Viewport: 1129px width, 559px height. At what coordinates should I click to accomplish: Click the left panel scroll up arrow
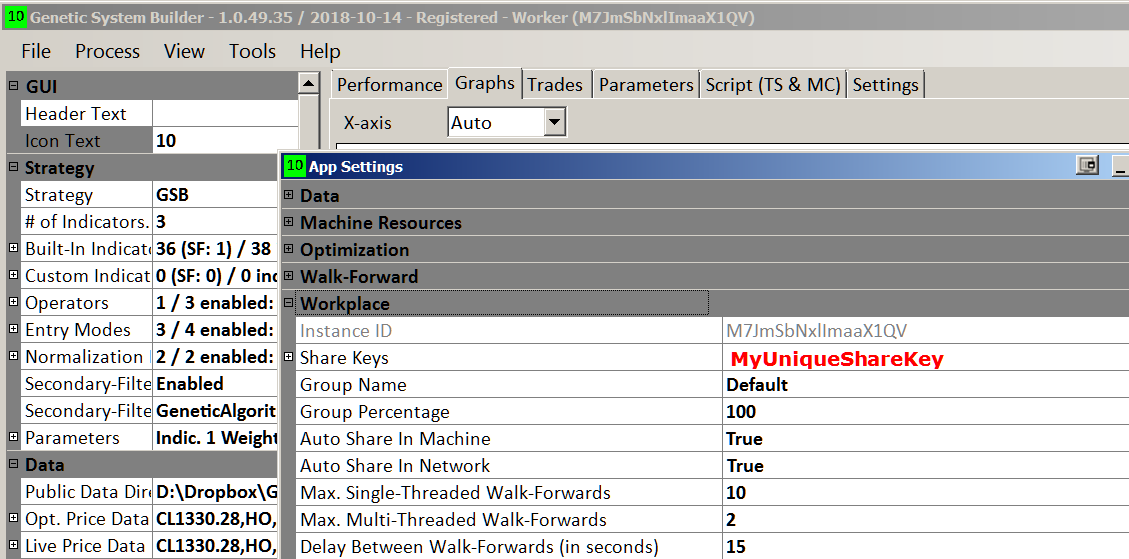pyautogui.click(x=309, y=84)
